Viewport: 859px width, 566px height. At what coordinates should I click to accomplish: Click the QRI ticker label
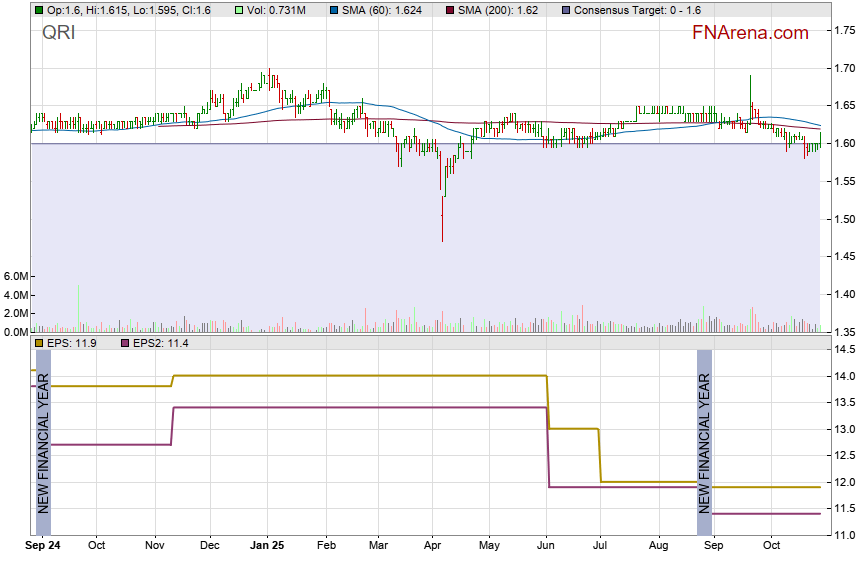(x=58, y=33)
